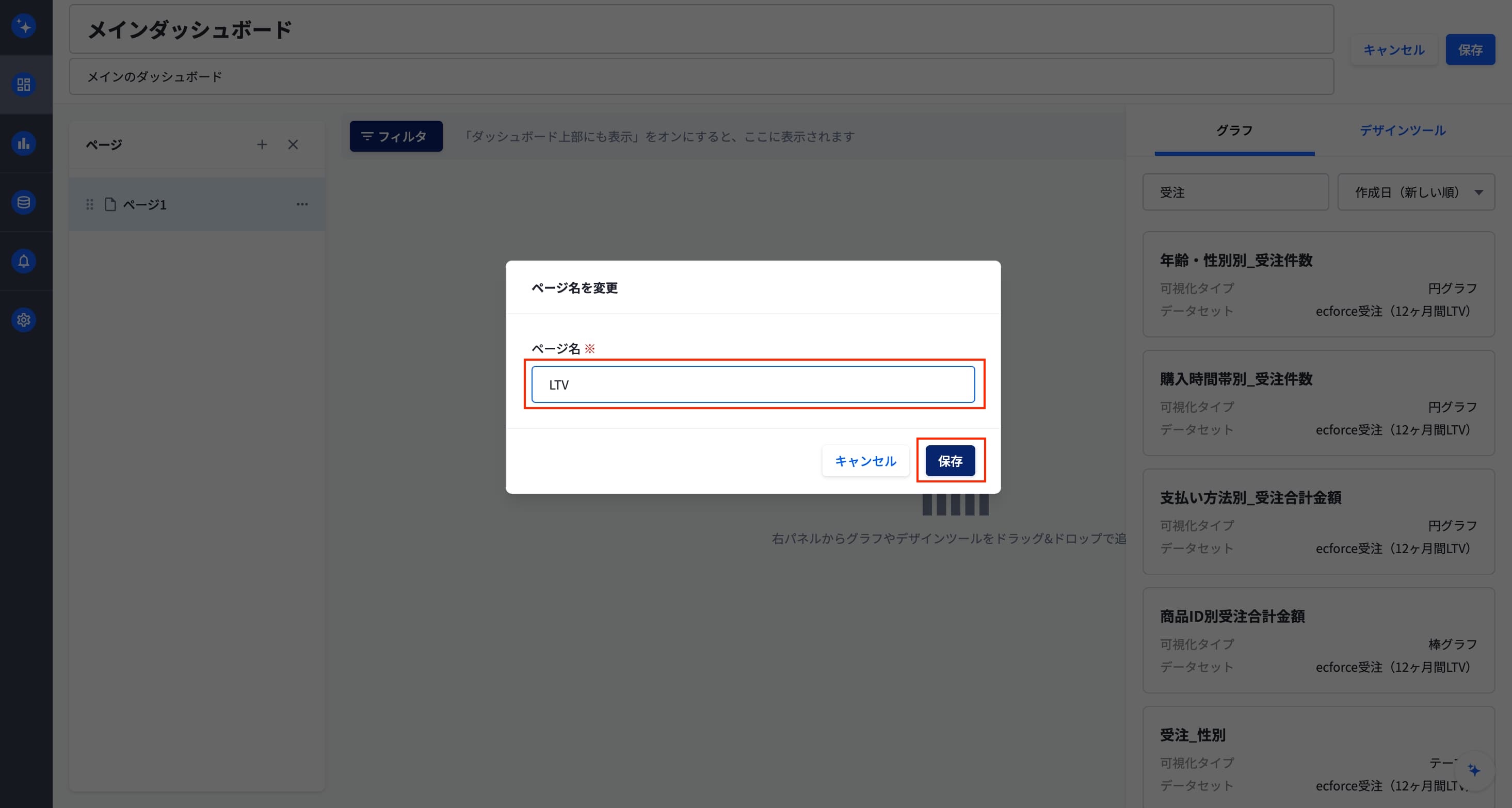
Task: Select the 購入時間帯別_受注件数 graph card
Action: click(1318, 403)
